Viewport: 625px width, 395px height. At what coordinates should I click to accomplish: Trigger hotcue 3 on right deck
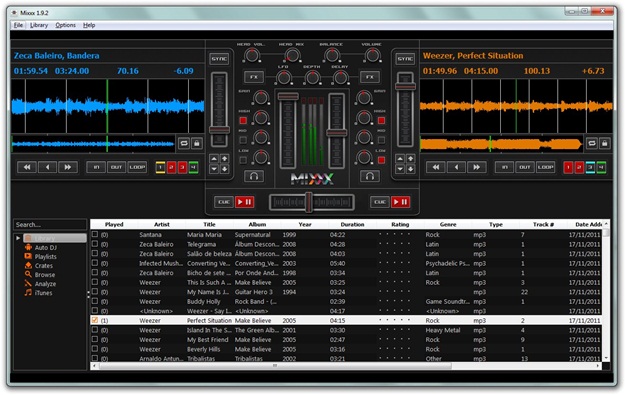click(x=590, y=167)
